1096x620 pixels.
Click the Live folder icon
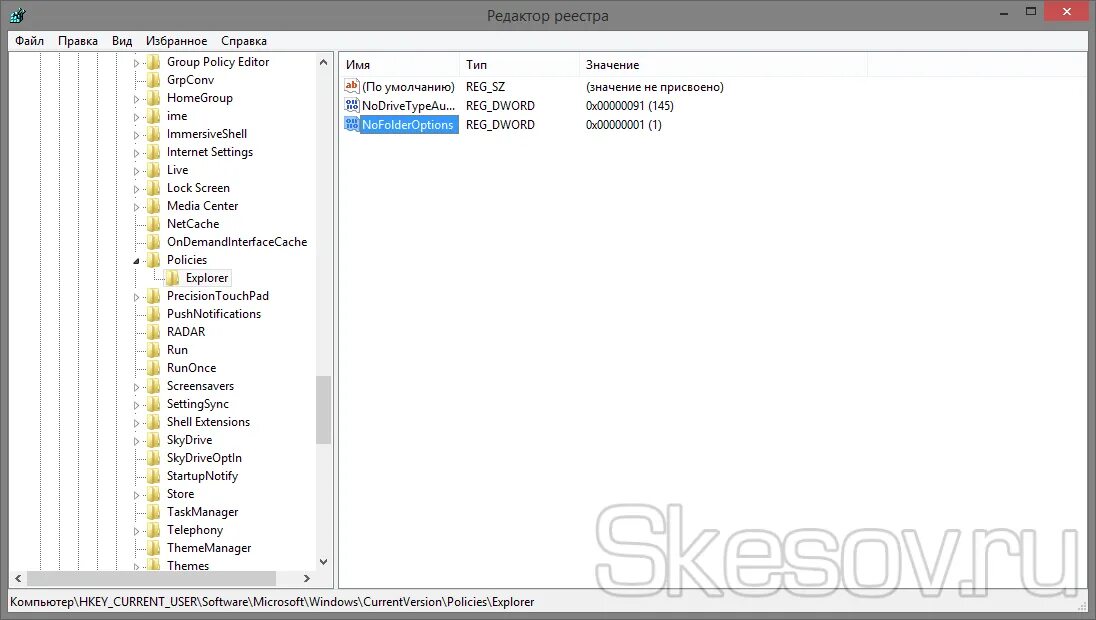pyautogui.click(x=153, y=170)
